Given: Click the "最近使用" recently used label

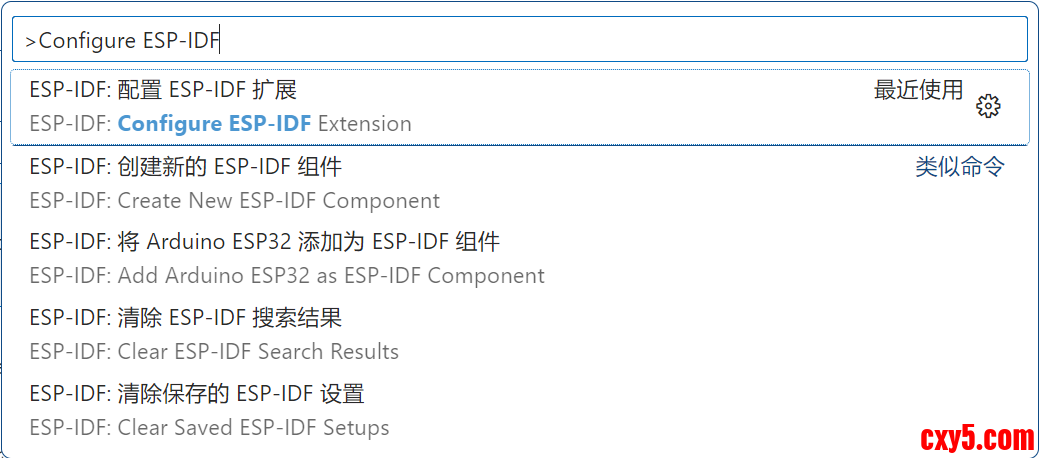Looking at the screenshot, I should pyautogui.click(x=918, y=91).
